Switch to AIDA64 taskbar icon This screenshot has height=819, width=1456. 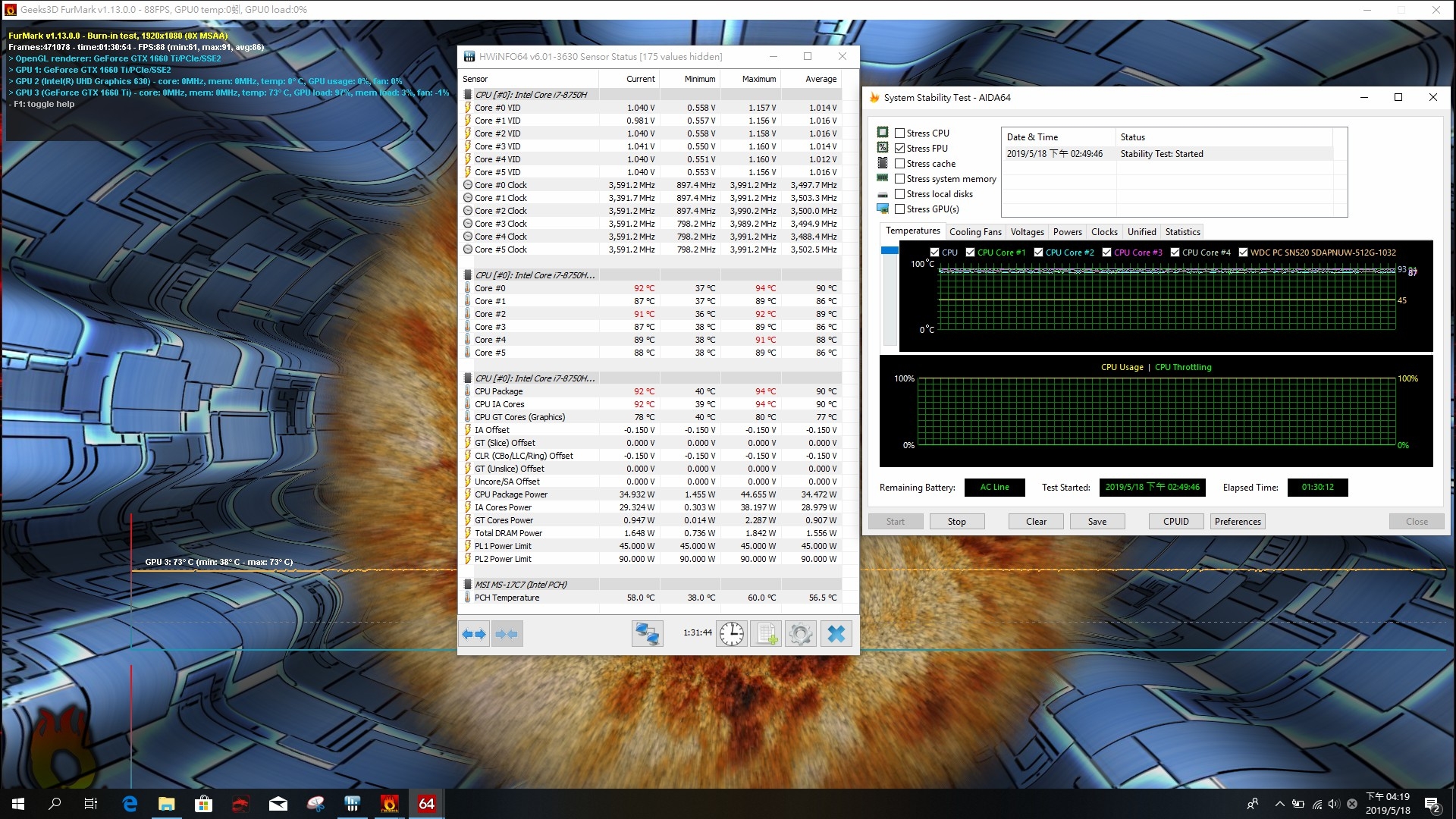[x=427, y=804]
